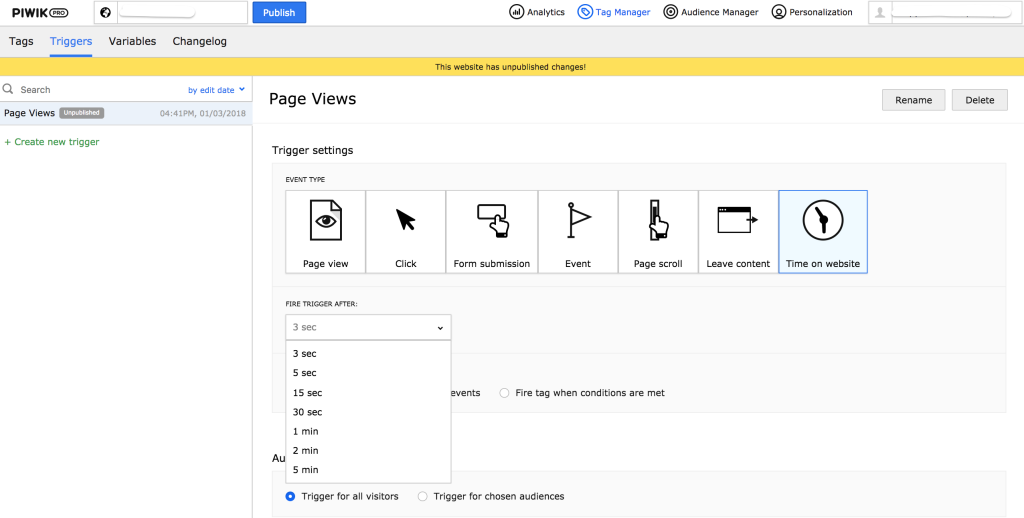Choose 15 sec option
Image resolution: width=1024 pixels, height=518 pixels.
(368, 393)
